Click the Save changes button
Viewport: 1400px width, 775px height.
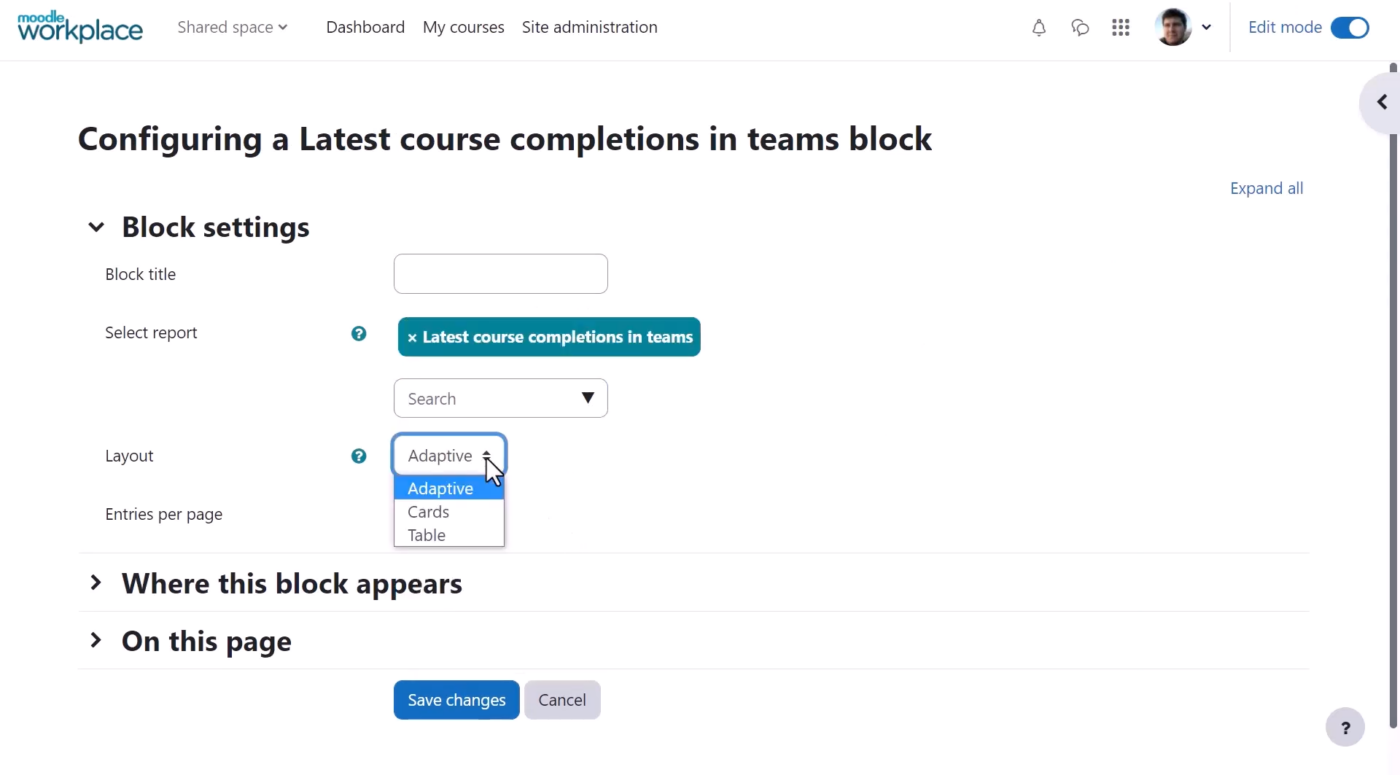(456, 699)
